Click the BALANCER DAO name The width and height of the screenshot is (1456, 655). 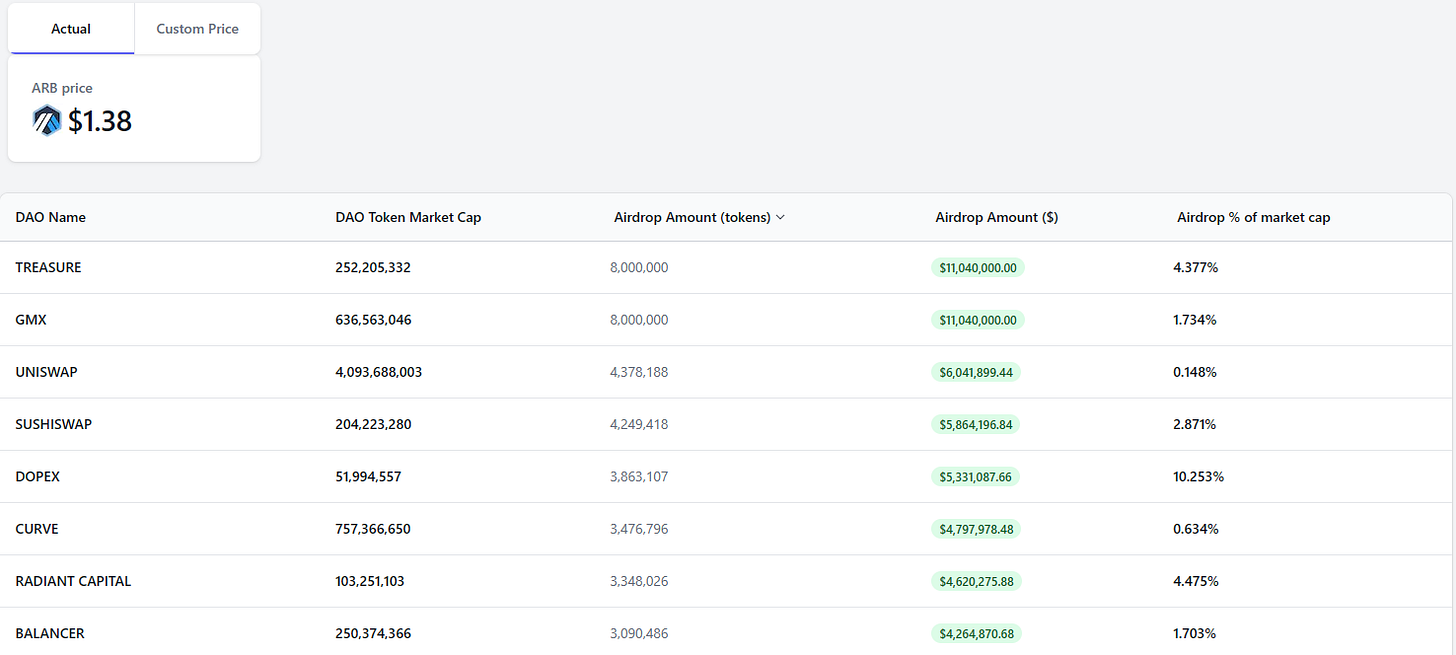pos(50,633)
